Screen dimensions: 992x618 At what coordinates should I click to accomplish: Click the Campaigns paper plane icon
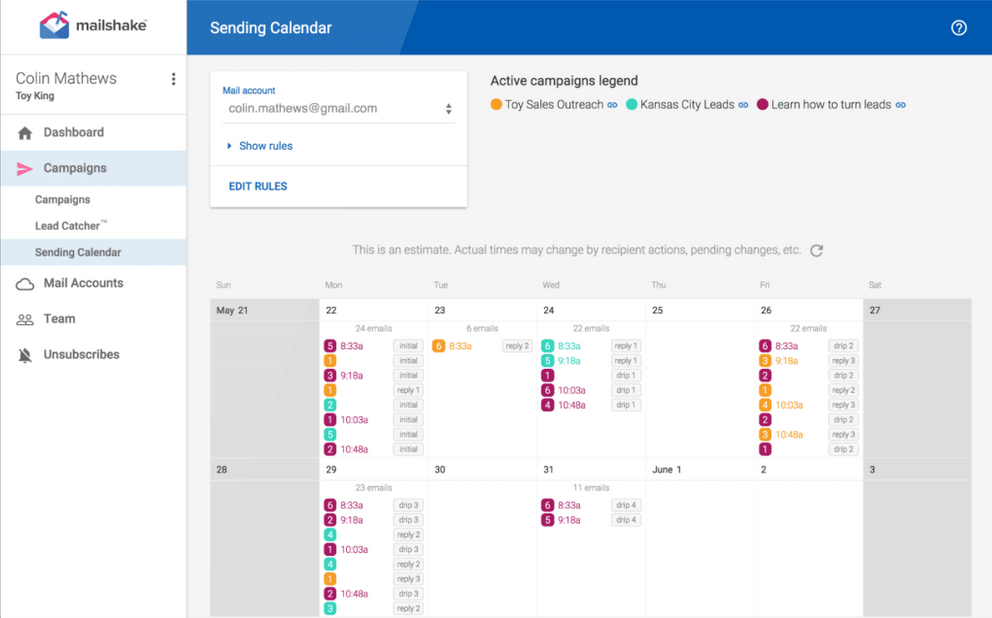coord(25,168)
